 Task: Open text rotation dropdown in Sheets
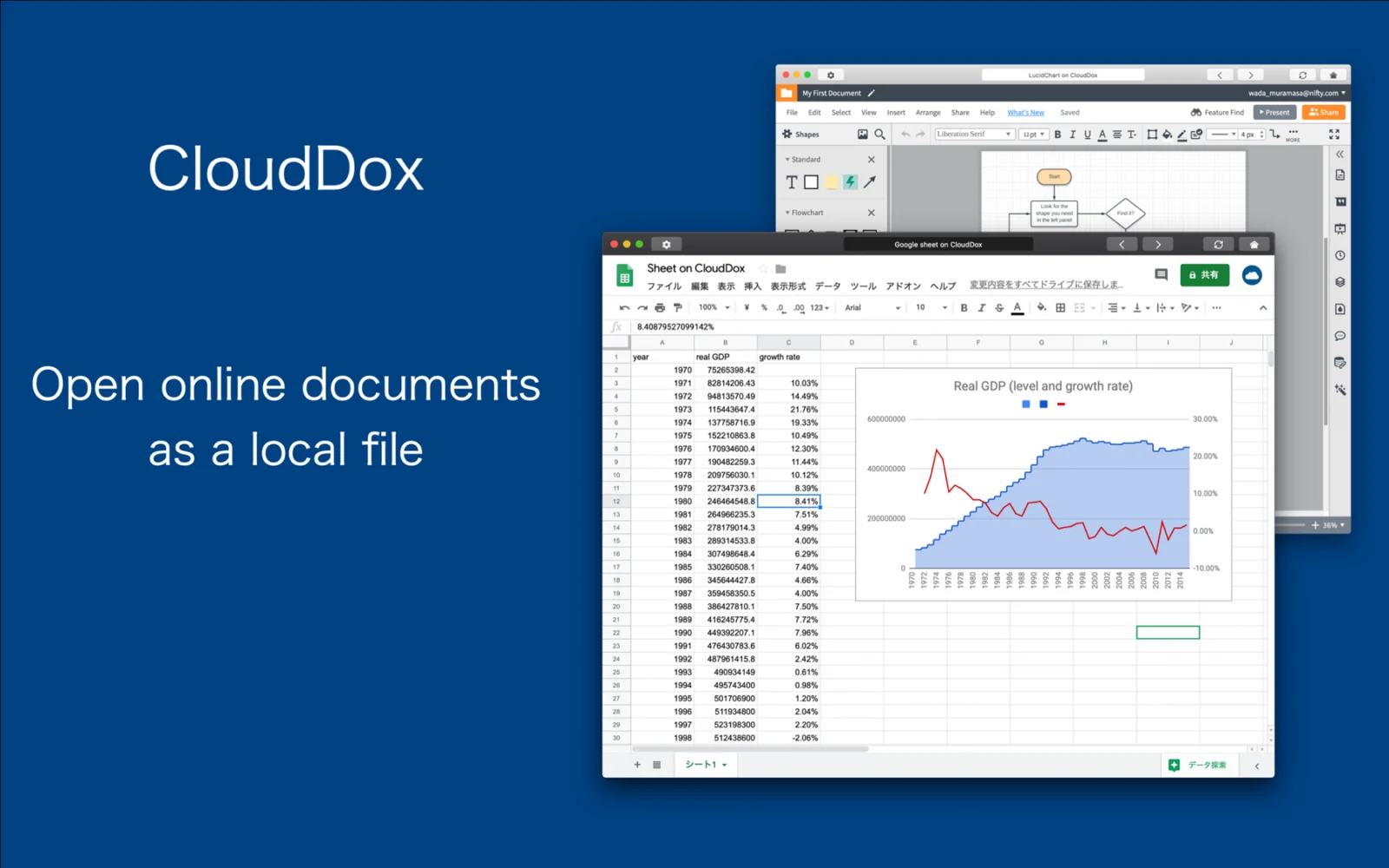click(x=1189, y=307)
